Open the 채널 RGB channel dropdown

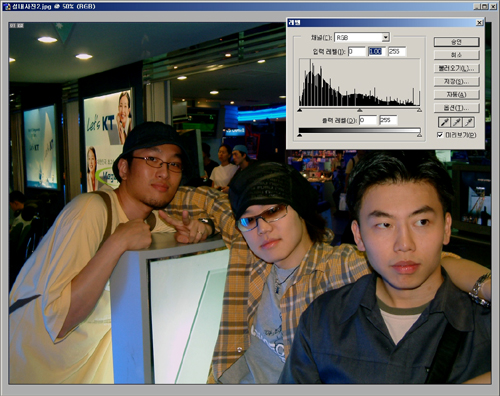[x=386, y=37]
